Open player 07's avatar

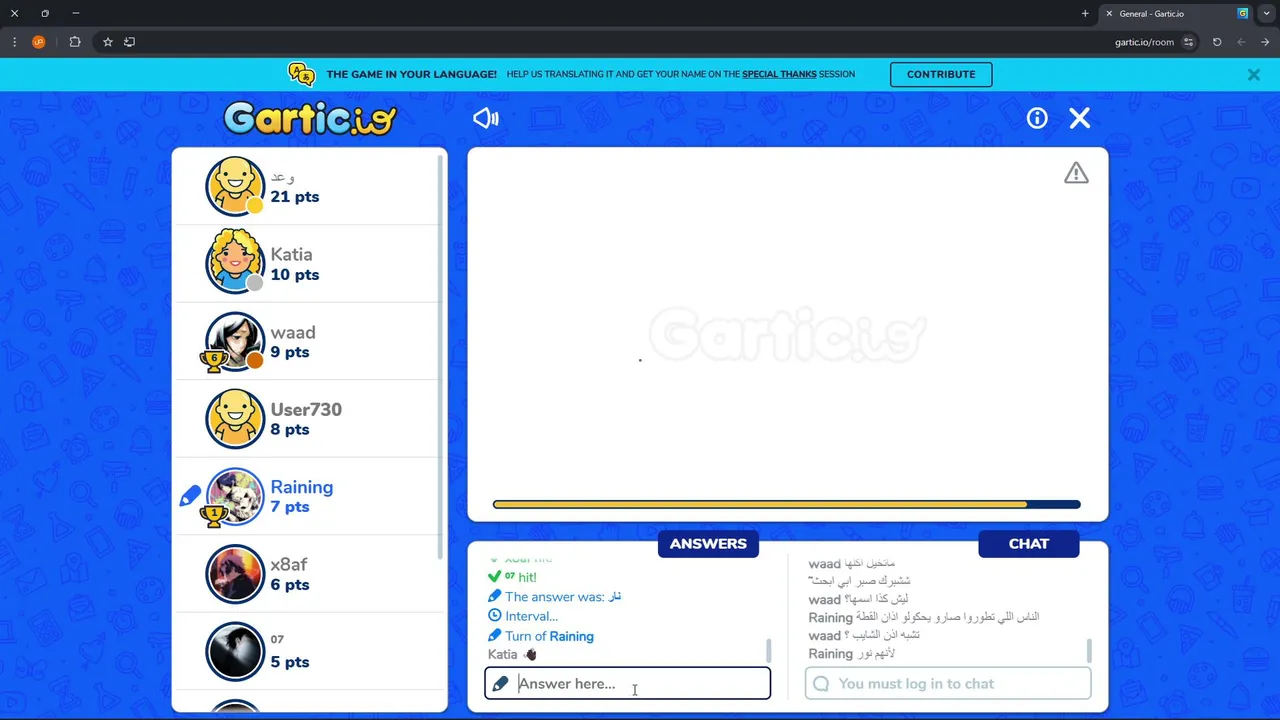click(235, 651)
